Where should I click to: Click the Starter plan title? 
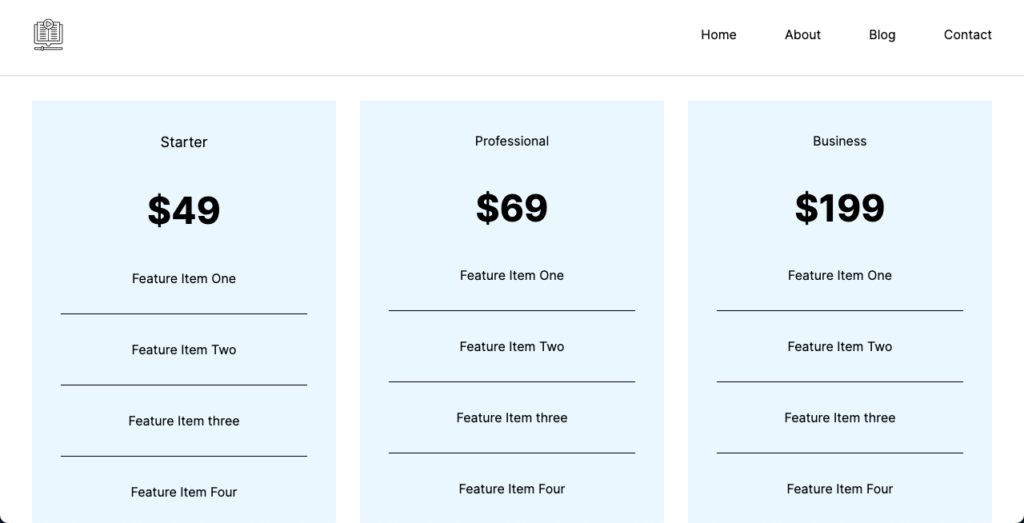pos(184,142)
